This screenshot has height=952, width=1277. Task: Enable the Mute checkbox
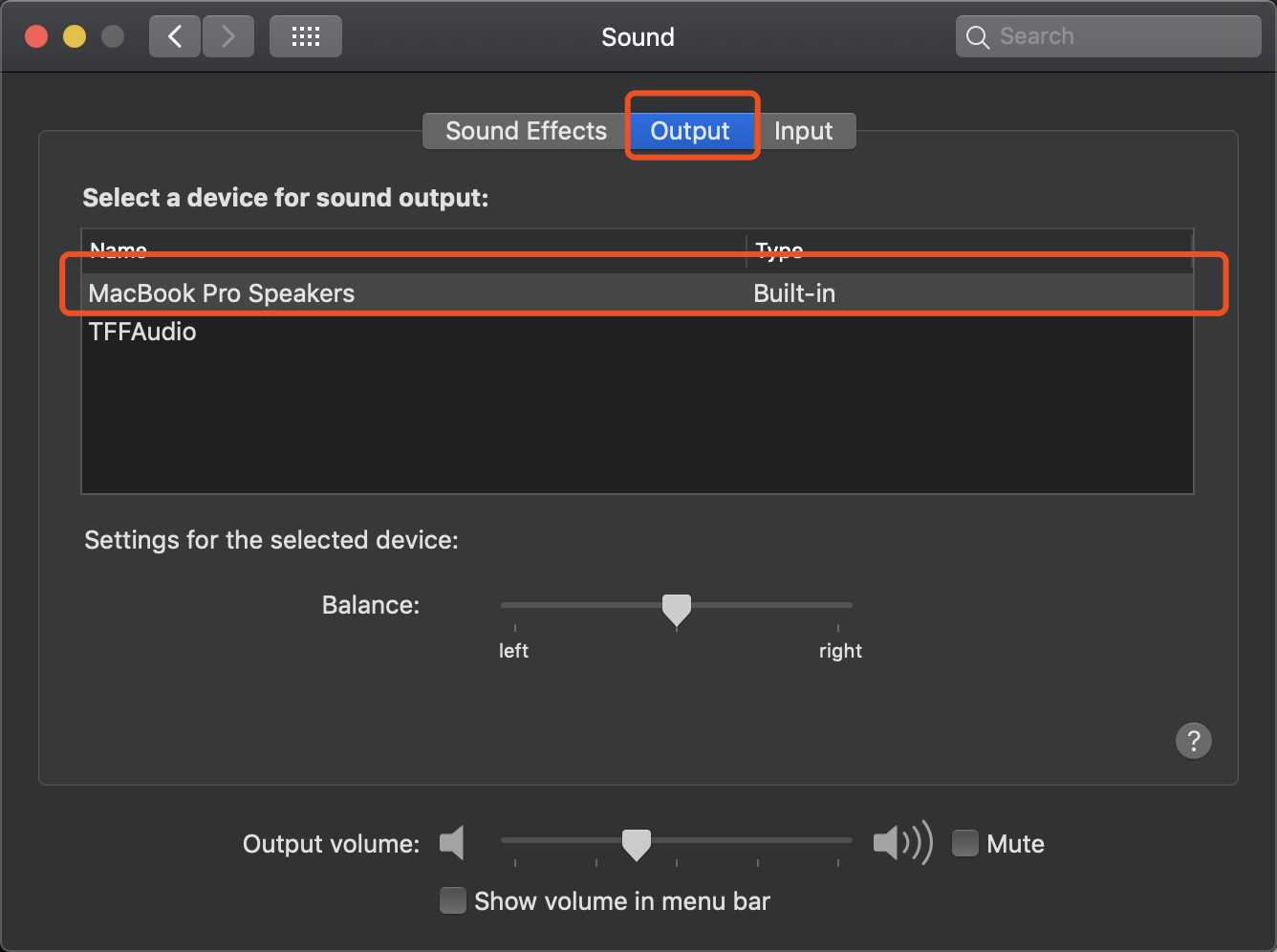click(x=965, y=843)
